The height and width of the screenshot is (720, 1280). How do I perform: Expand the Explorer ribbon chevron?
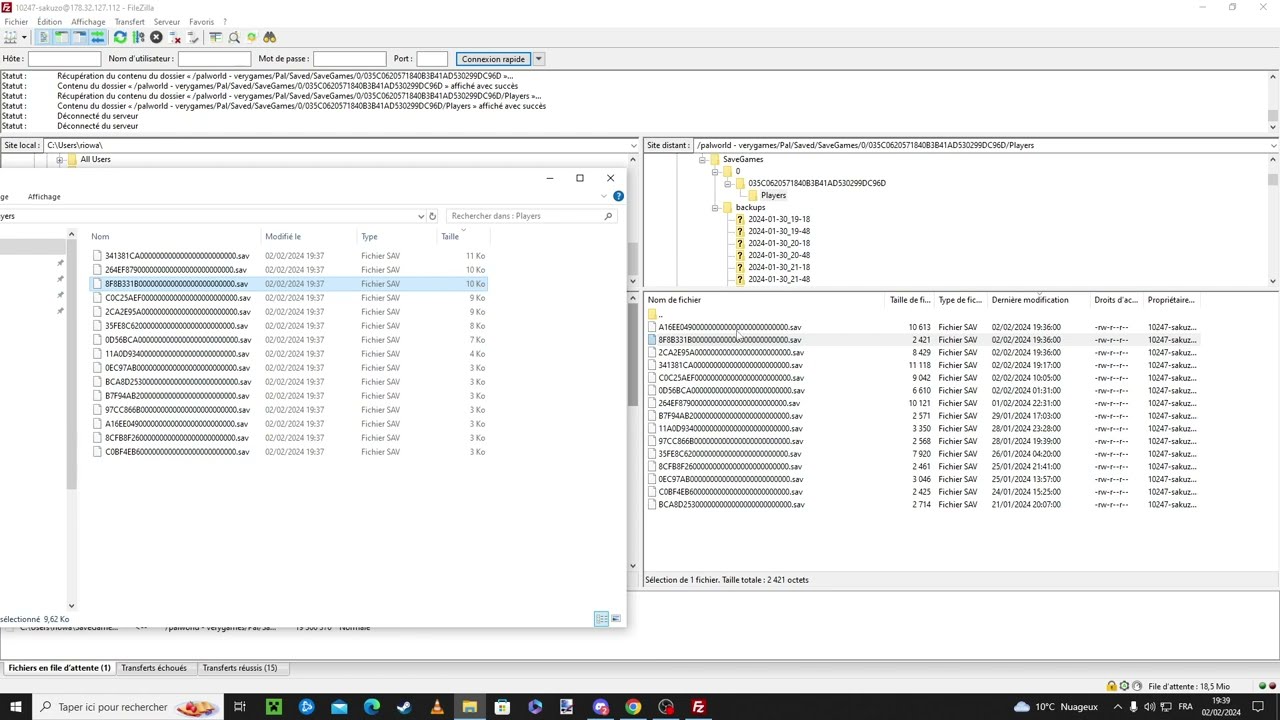[604, 196]
